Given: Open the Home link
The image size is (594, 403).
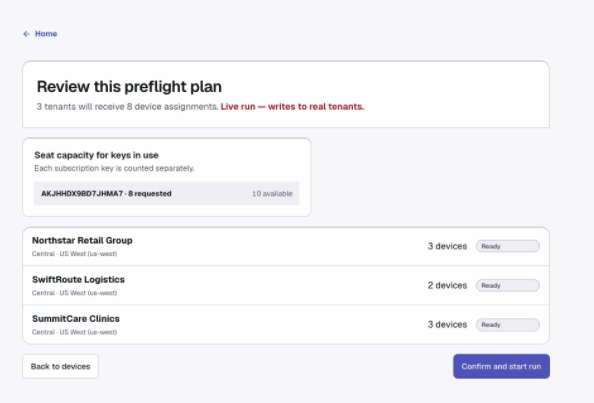Looking at the screenshot, I should (x=46, y=34).
